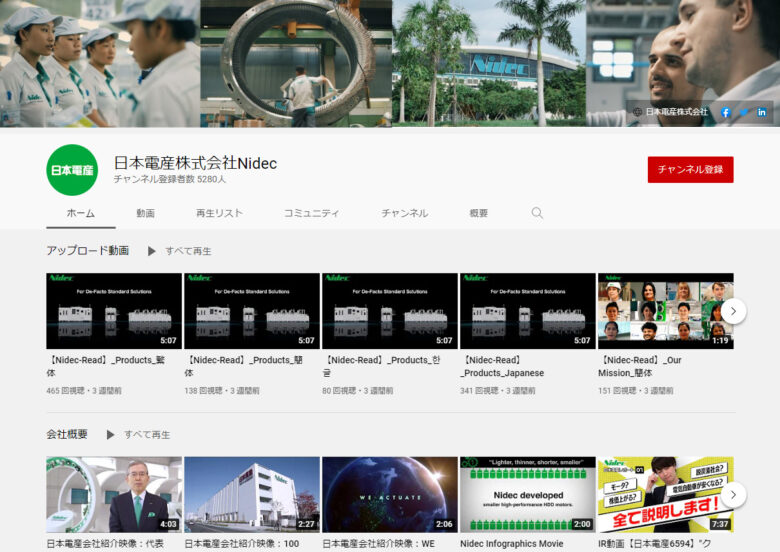Click the globe icon beside 日本電産株式会社 link

click(637, 112)
